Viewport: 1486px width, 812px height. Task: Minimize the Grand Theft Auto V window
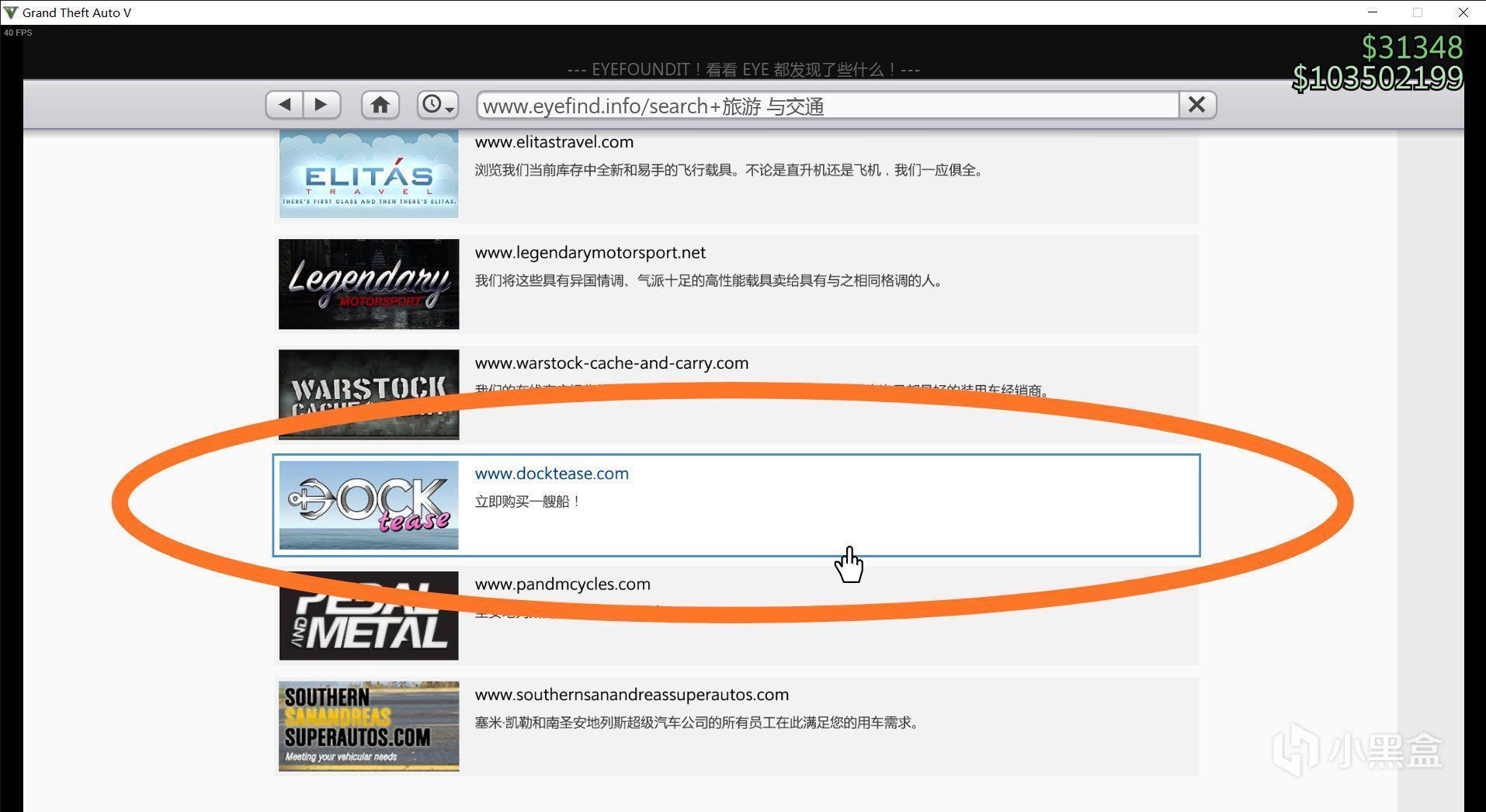pos(1373,12)
